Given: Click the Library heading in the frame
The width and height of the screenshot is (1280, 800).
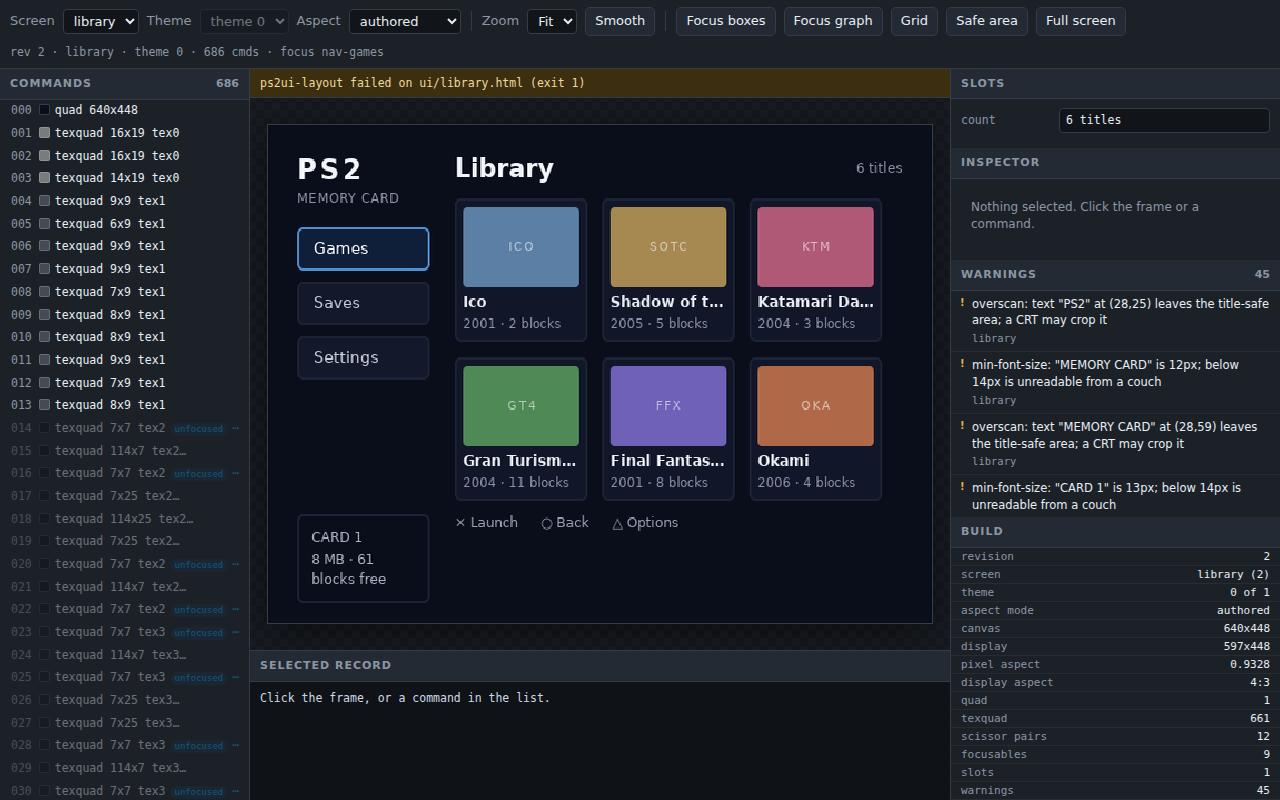Looking at the screenshot, I should (x=504, y=168).
